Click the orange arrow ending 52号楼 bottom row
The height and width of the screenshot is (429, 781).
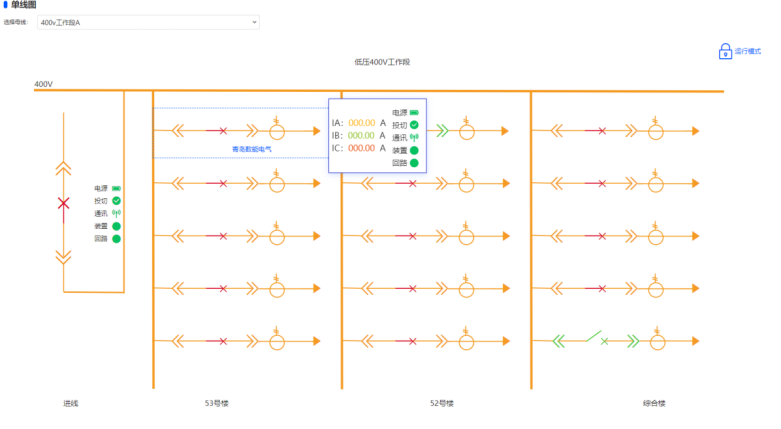pyautogui.click(x=503, y=341)
